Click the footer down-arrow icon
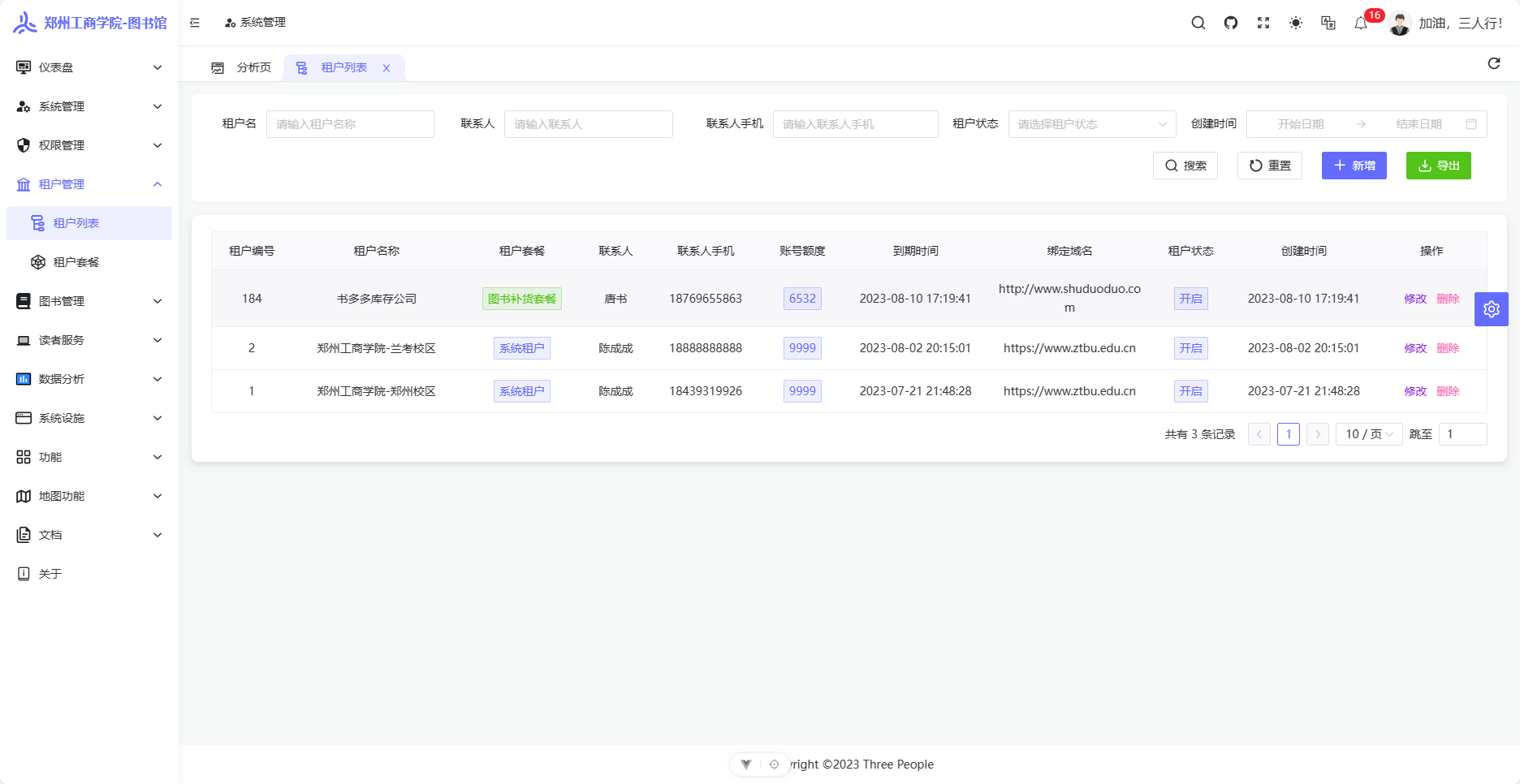1520x784 pixels. (x=746, y=765)
